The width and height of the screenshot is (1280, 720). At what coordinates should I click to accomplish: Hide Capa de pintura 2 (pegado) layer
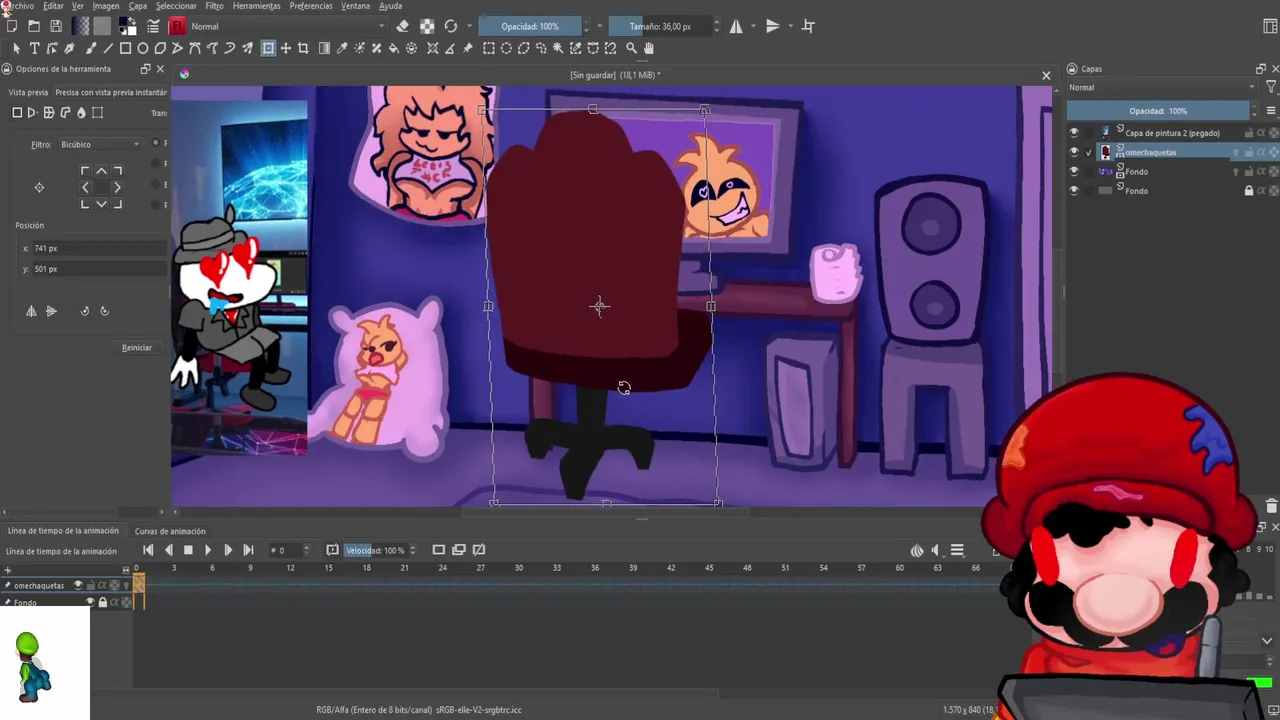click(x=1074, y=132)
